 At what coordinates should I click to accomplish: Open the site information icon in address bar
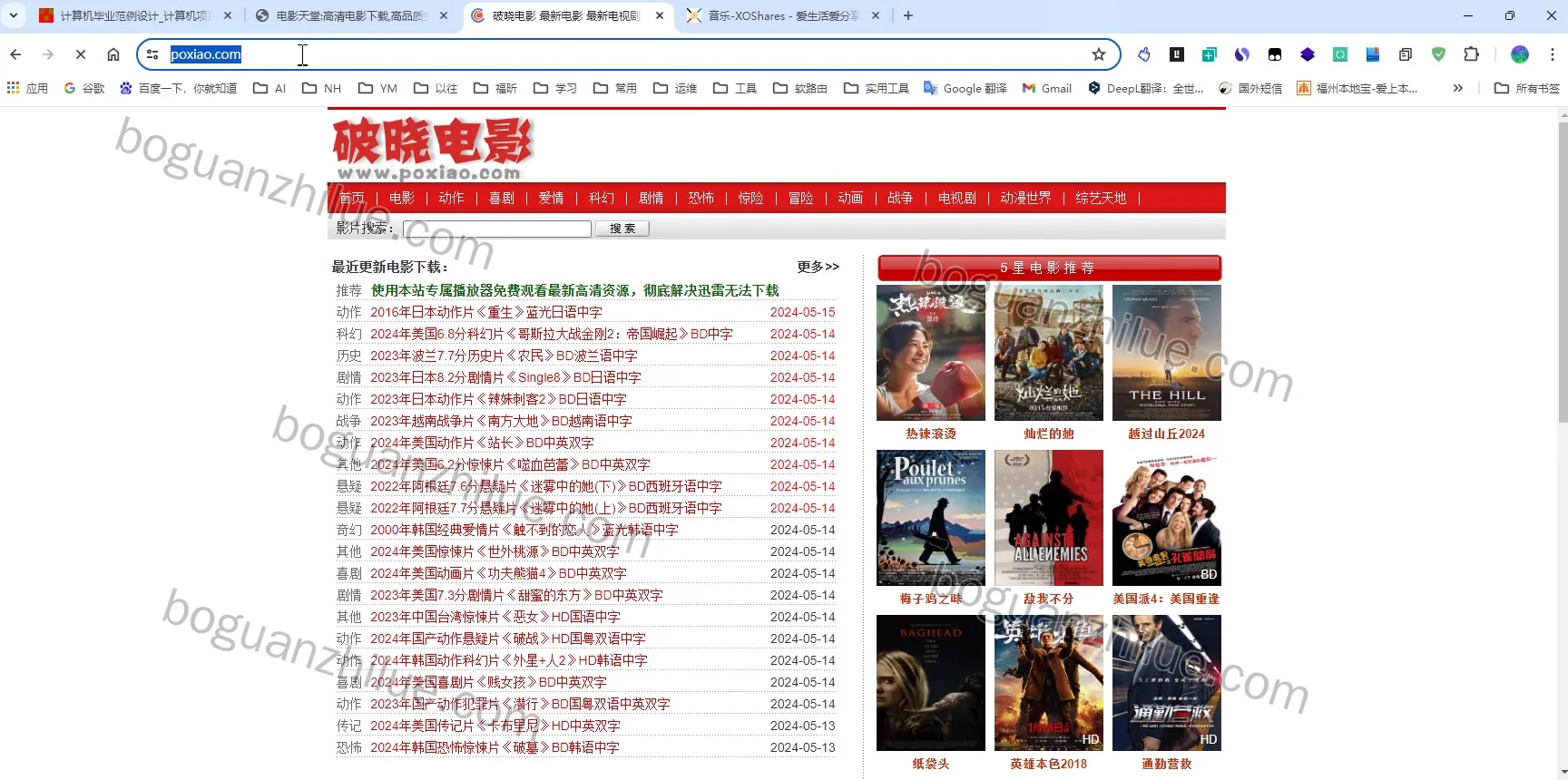click(x=152, y=54)
